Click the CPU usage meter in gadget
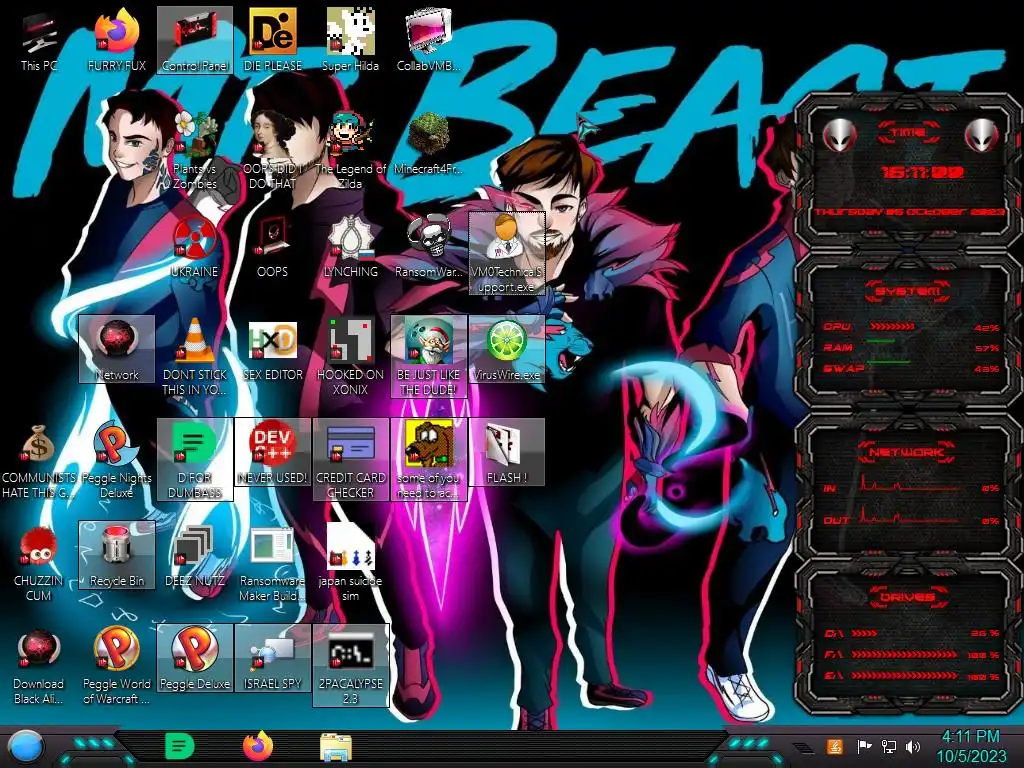1024x768 pixels. click(891, 326)
